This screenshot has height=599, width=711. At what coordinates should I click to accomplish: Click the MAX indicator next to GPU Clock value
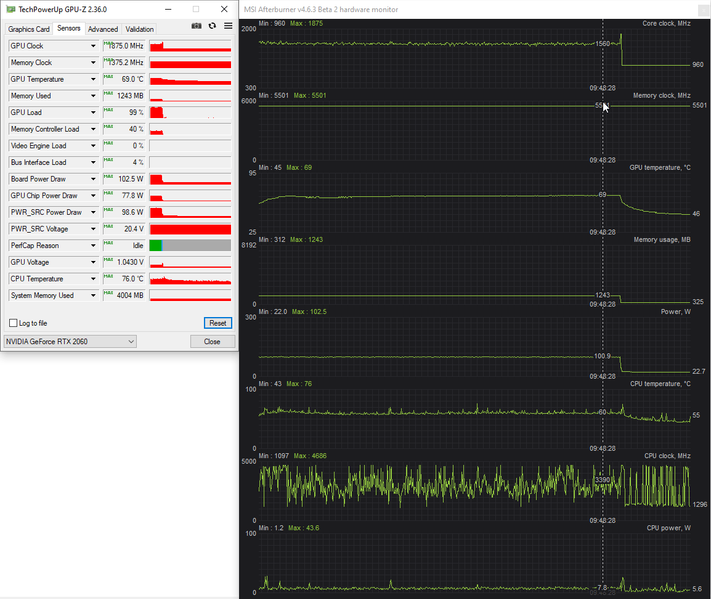click(108, 44)
